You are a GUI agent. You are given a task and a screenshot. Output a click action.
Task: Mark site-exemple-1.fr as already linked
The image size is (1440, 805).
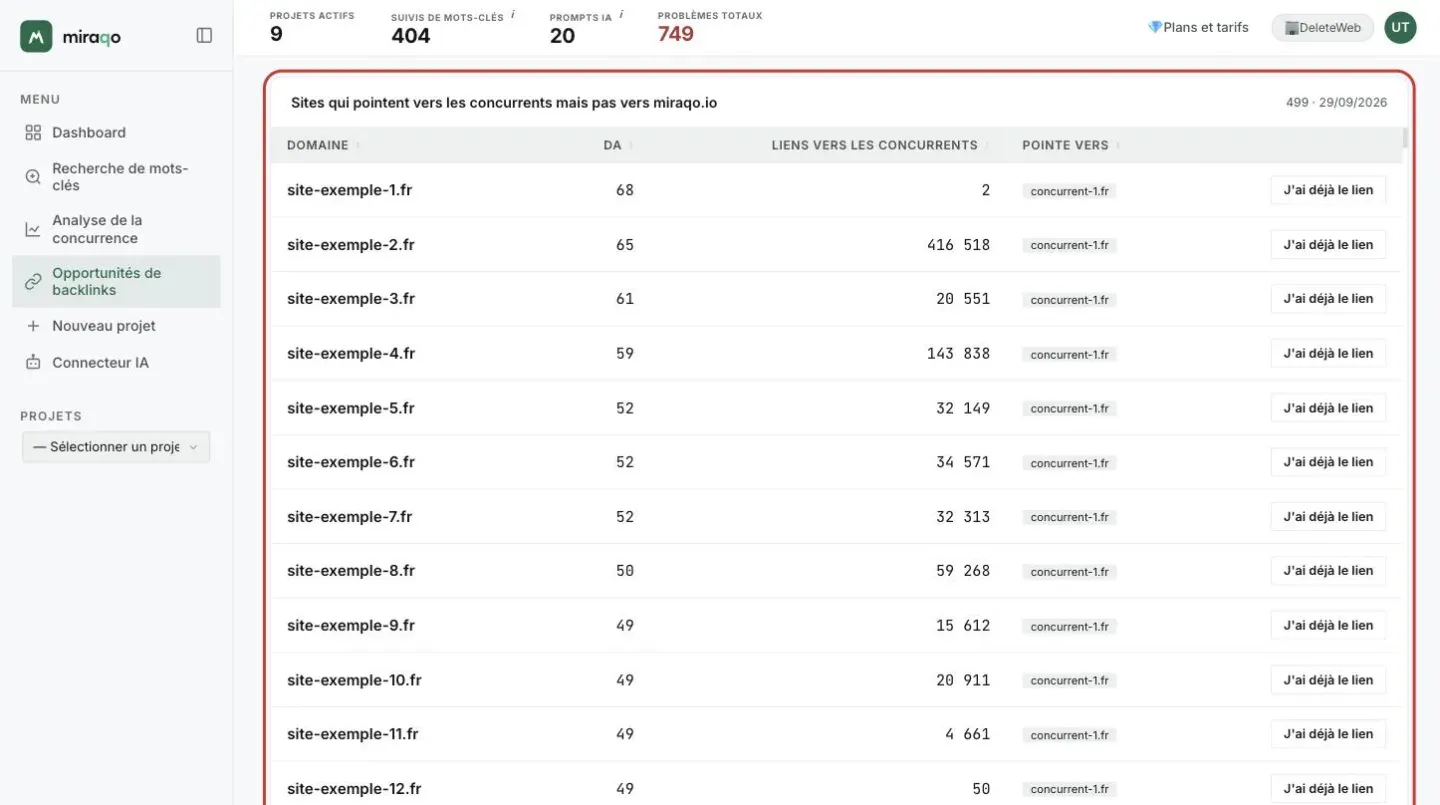coord(1328,190)
